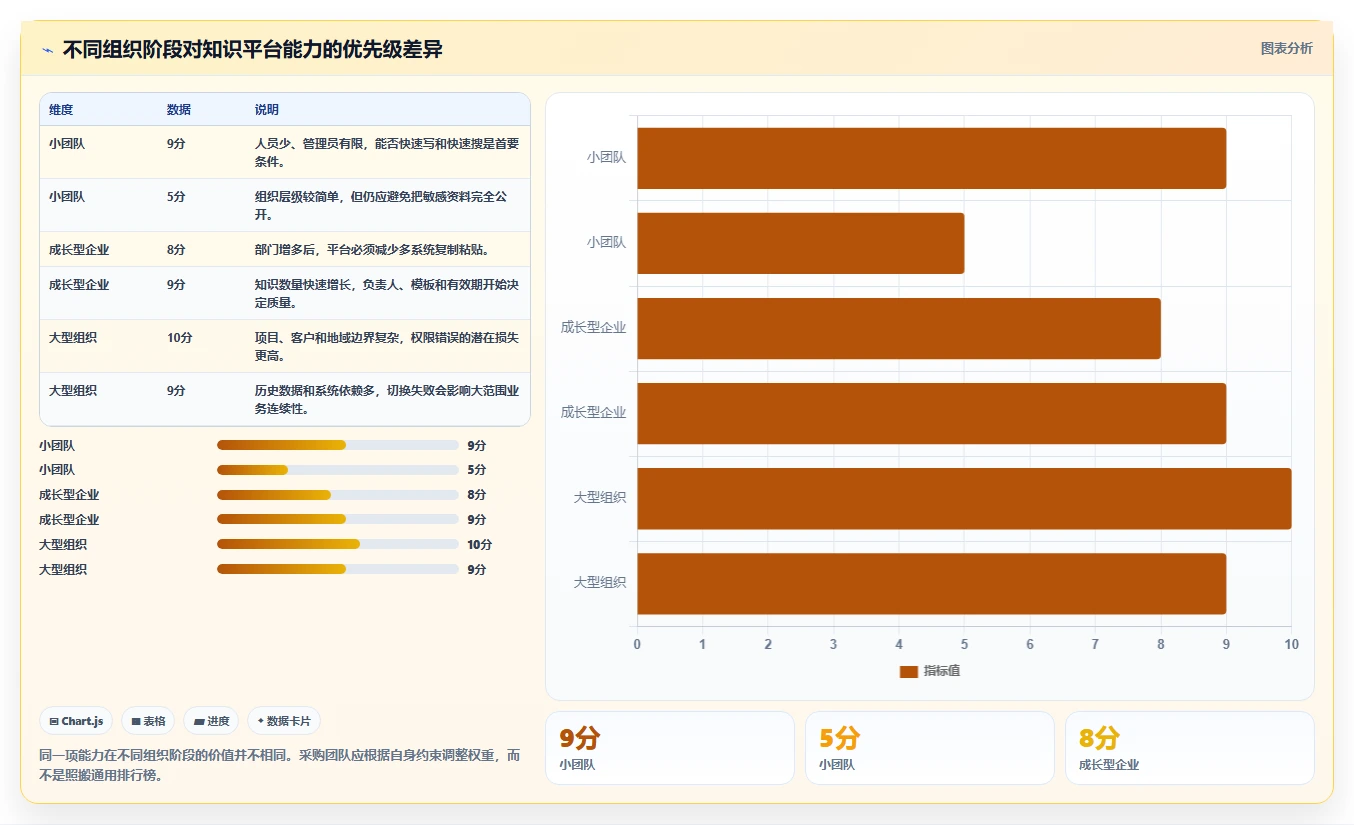Click the table cell starting 部门增多后
The width and height of the screenshot is (1354, 825).
pos(388,249)
